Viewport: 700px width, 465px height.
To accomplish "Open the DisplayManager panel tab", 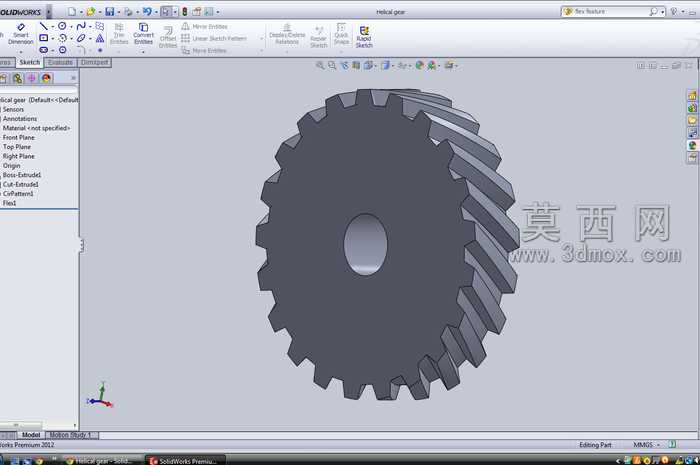I will pos(46,79).
